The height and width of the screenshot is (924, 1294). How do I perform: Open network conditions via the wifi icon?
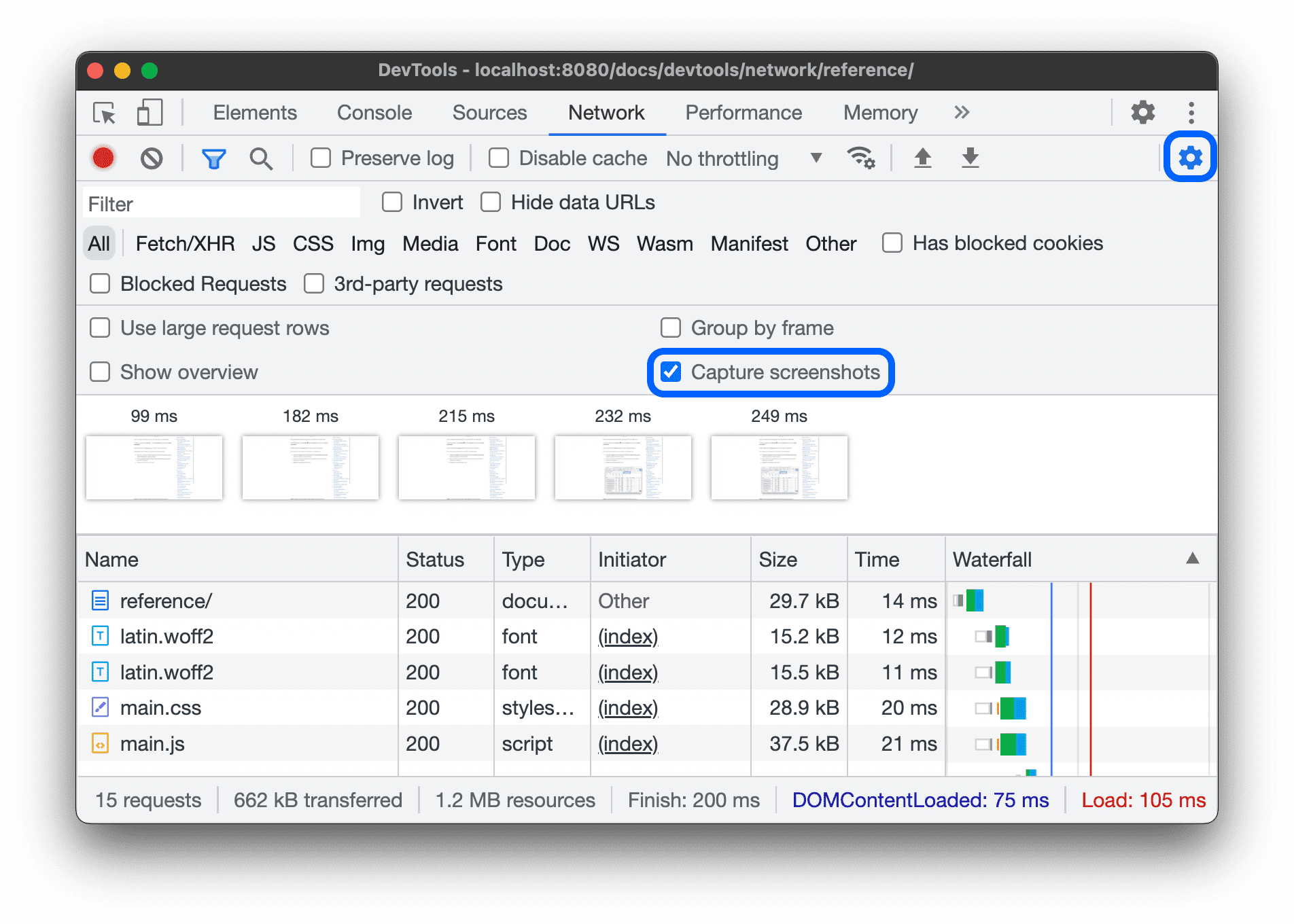pyautogui.click(x=861, y=158)
